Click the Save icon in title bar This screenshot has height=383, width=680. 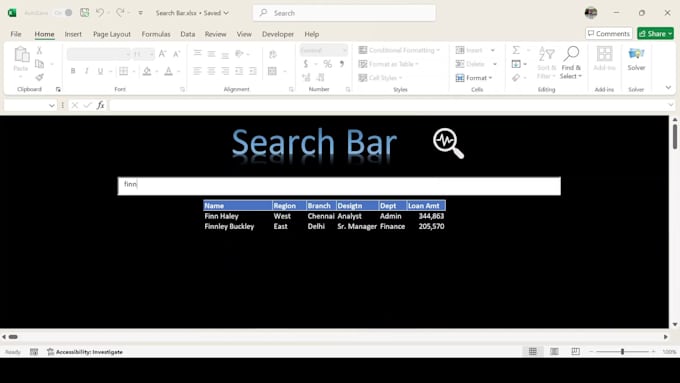85,13
